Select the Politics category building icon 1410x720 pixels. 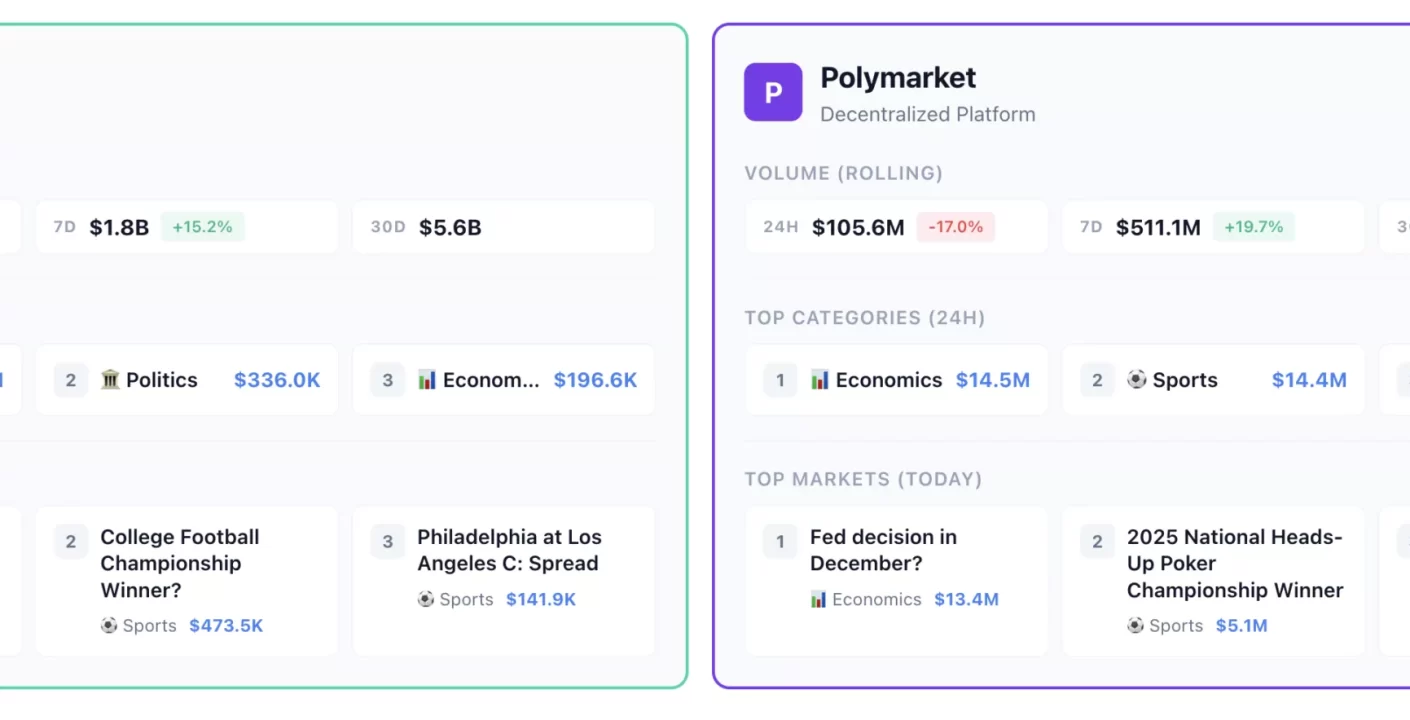[111, 380]
